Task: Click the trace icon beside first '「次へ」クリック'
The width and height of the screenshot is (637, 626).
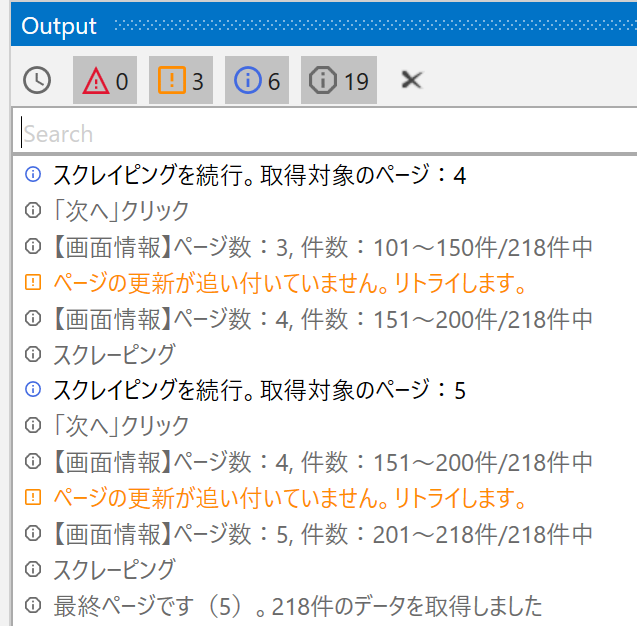Action: [33, 210]
